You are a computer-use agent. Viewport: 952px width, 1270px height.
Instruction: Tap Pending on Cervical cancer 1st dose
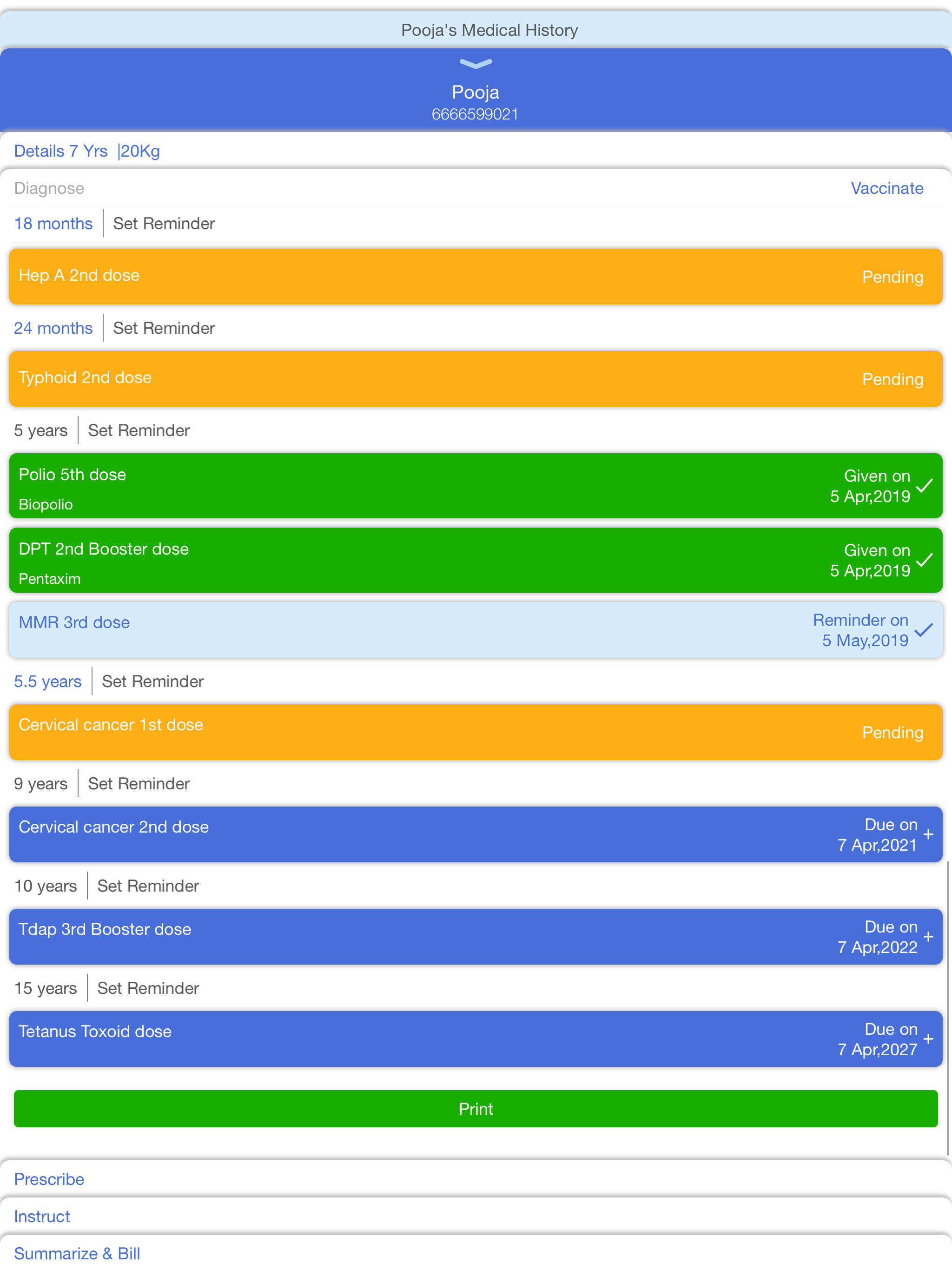tap(893, 733)
